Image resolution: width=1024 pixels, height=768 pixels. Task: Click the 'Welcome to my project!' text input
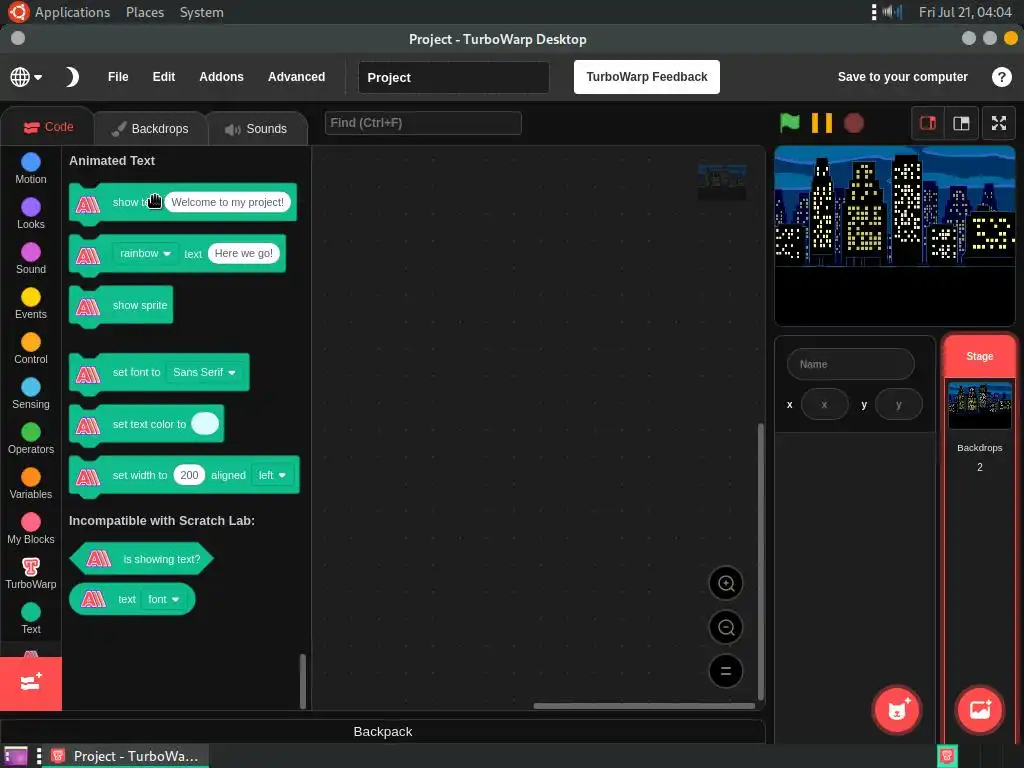pyautogui.click(x=227, y=202)
